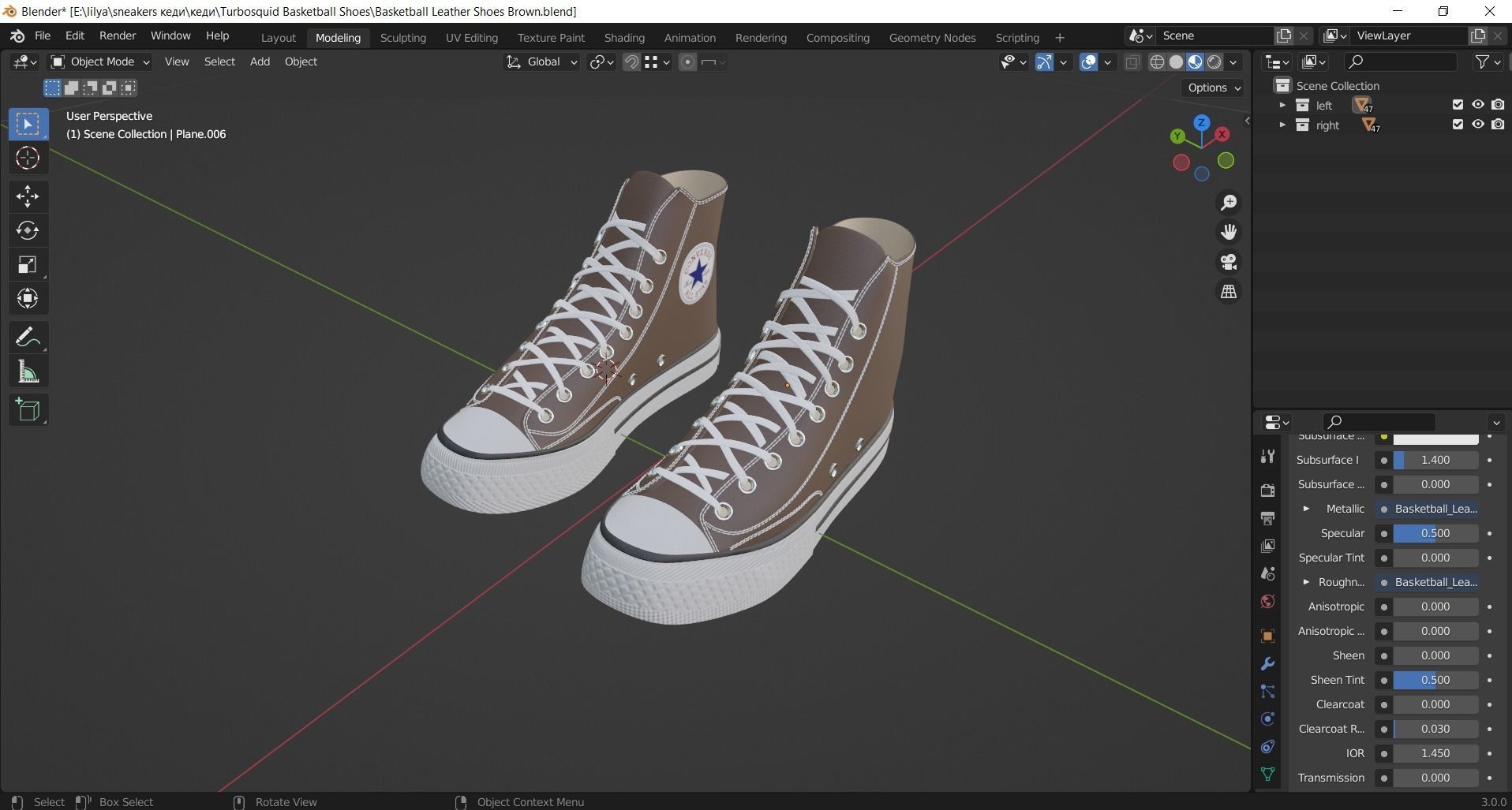Activate the Add Cube tool
Image resolution: width=1512 pixels, height=810 pixels.
[x=28, y=410]
